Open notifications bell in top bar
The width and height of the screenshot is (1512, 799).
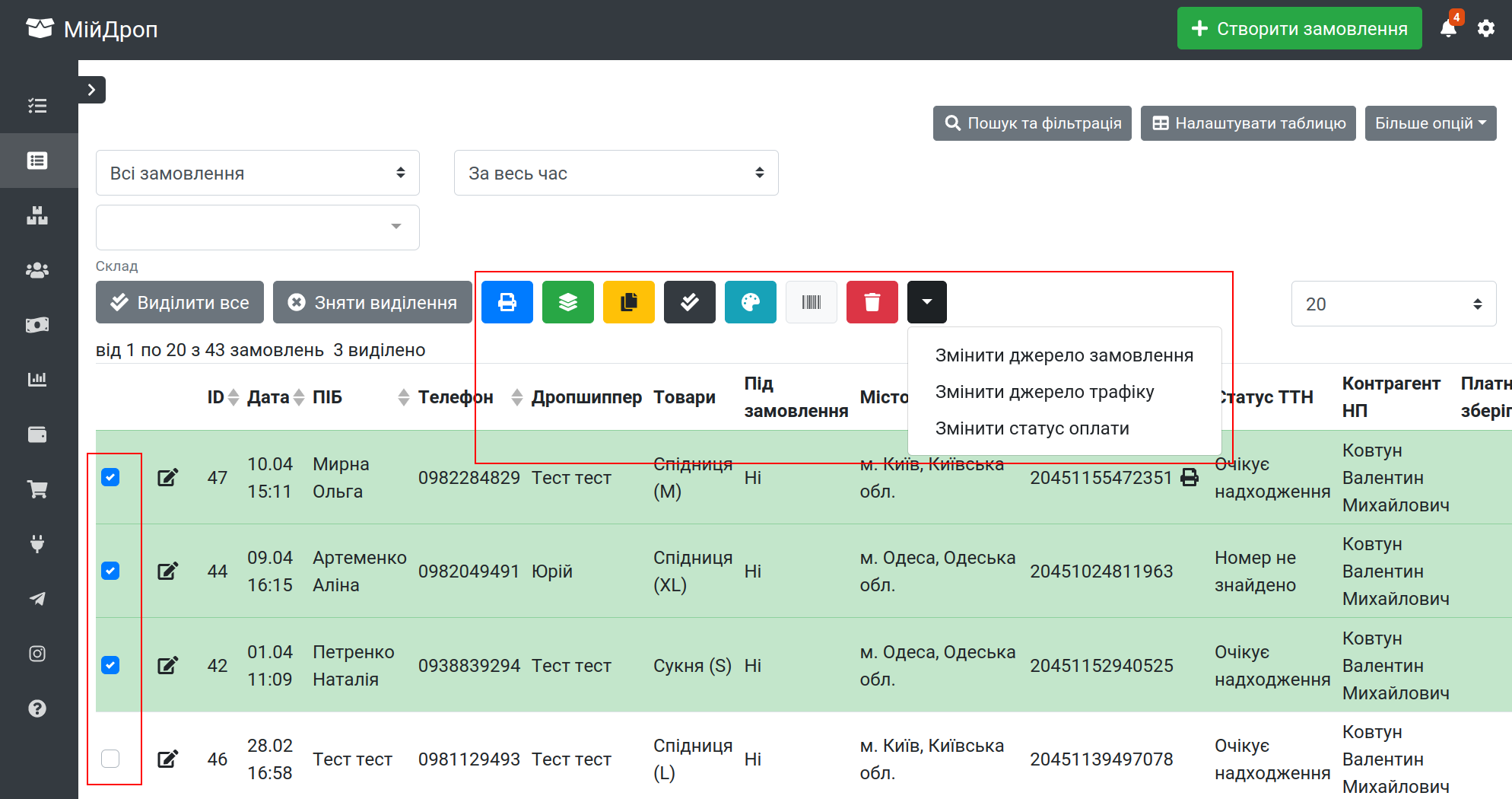pyautogui.click(x=1449, y=28)
